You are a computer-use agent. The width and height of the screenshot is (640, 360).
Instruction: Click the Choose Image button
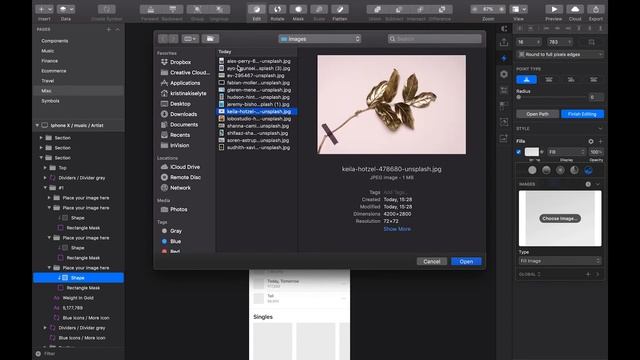560,219
